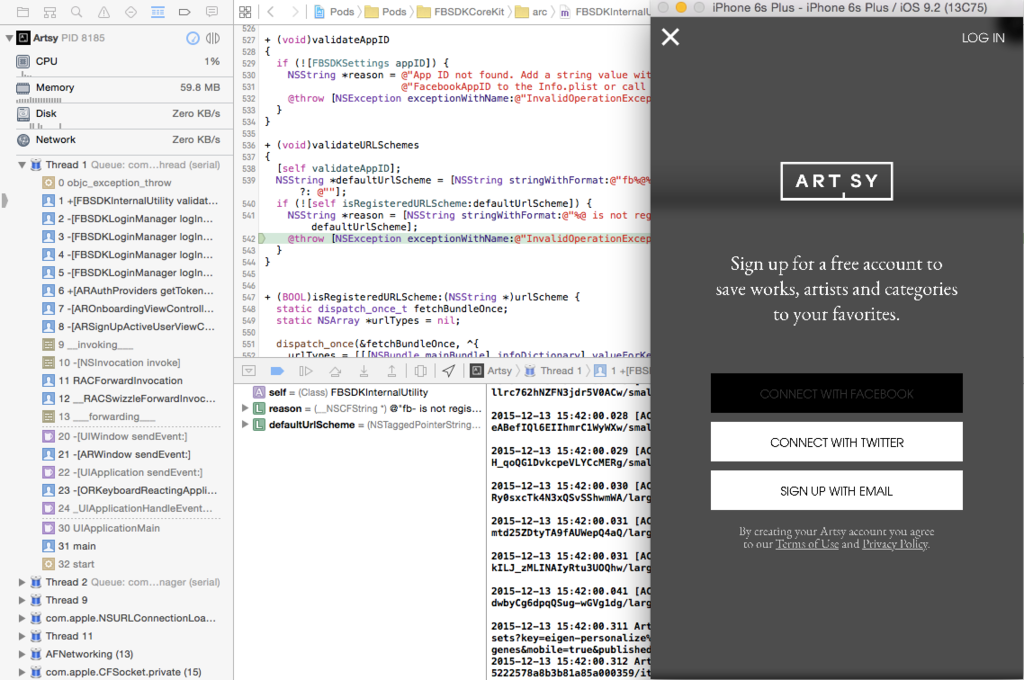Viewport: 1024px width, 680px height.
Task: Click Pods project in jump bar
Action: (334, 12)
